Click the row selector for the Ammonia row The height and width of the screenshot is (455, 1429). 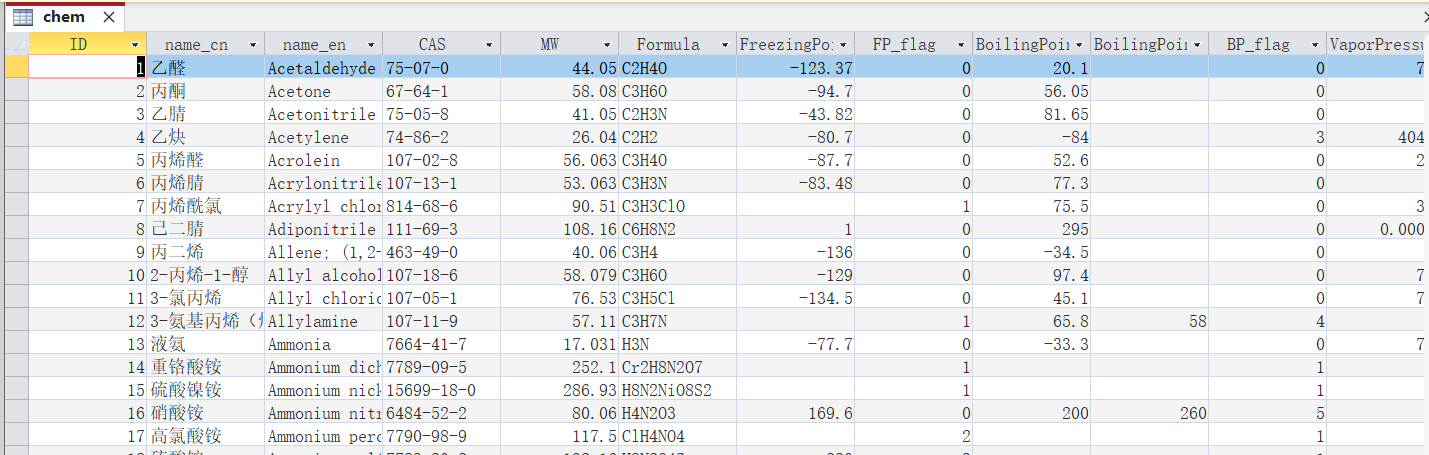pyautogui.click(x=16, y=344)
